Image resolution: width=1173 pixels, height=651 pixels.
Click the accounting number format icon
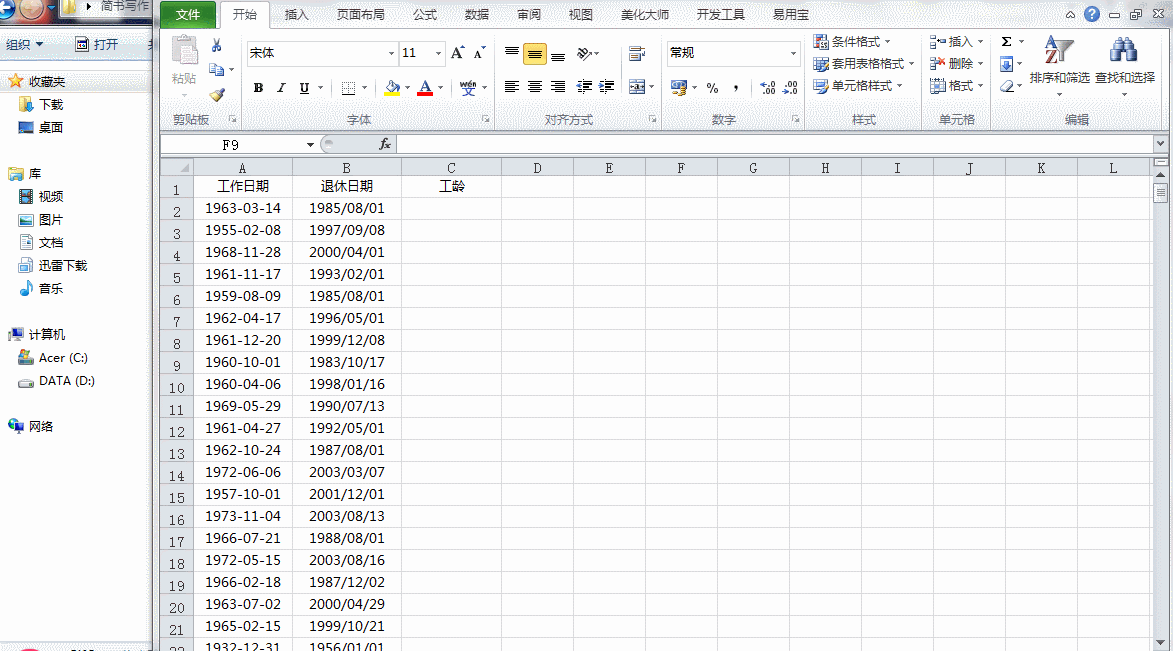point(679,88)
